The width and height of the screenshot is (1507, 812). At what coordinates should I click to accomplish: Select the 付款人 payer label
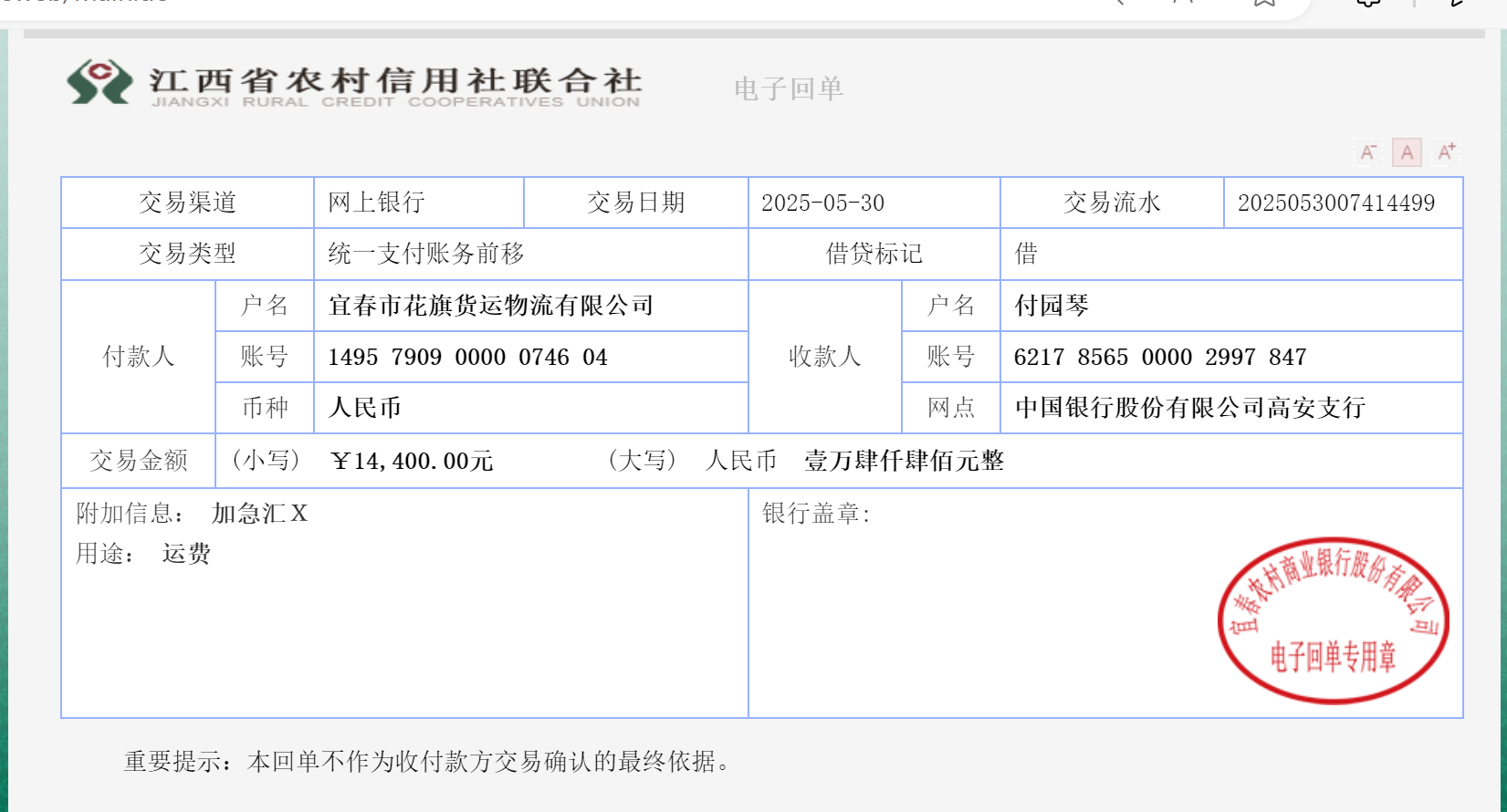coord(139,357)
